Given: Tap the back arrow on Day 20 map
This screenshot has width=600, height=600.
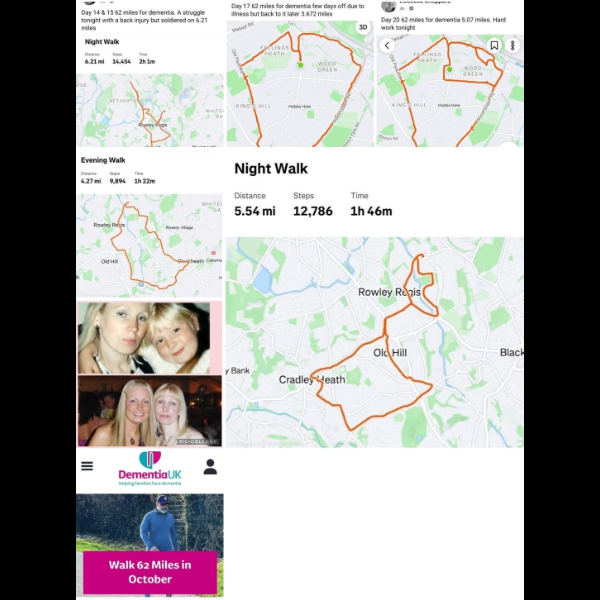Looking at the screenshot, I should [x=387, y=46].
